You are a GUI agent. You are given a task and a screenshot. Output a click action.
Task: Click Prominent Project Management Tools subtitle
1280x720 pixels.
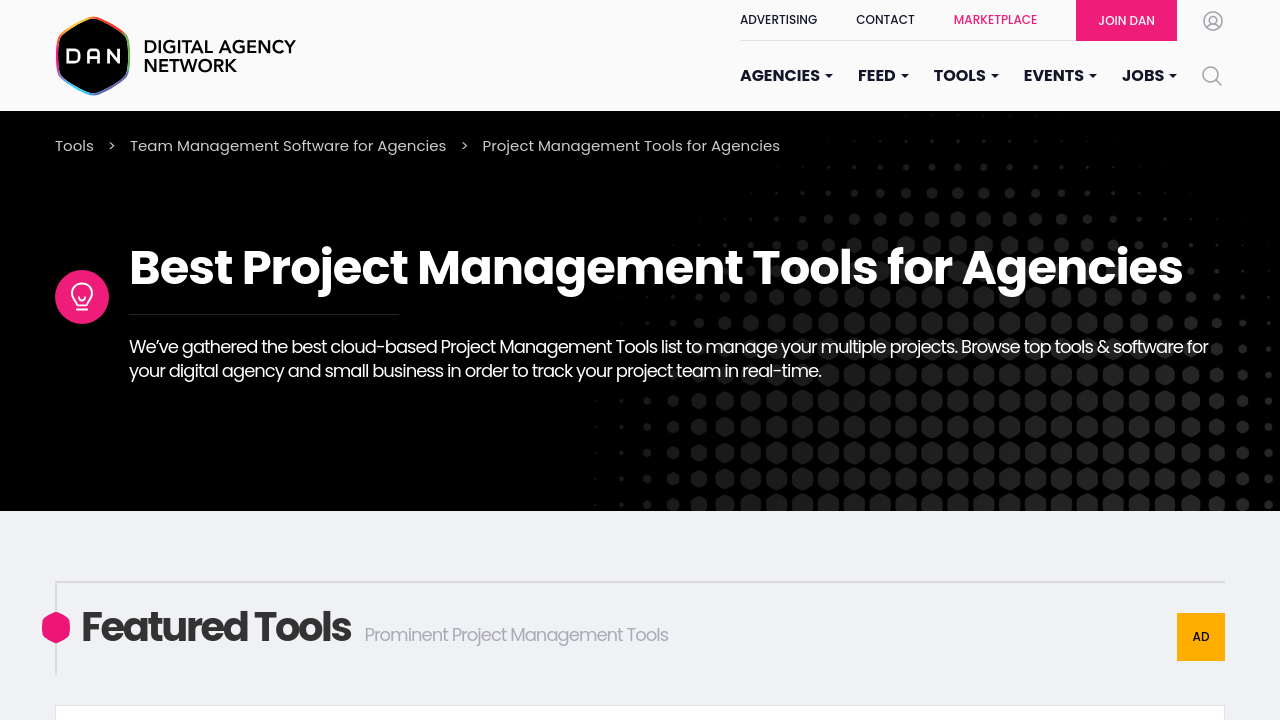coord(516,635)
